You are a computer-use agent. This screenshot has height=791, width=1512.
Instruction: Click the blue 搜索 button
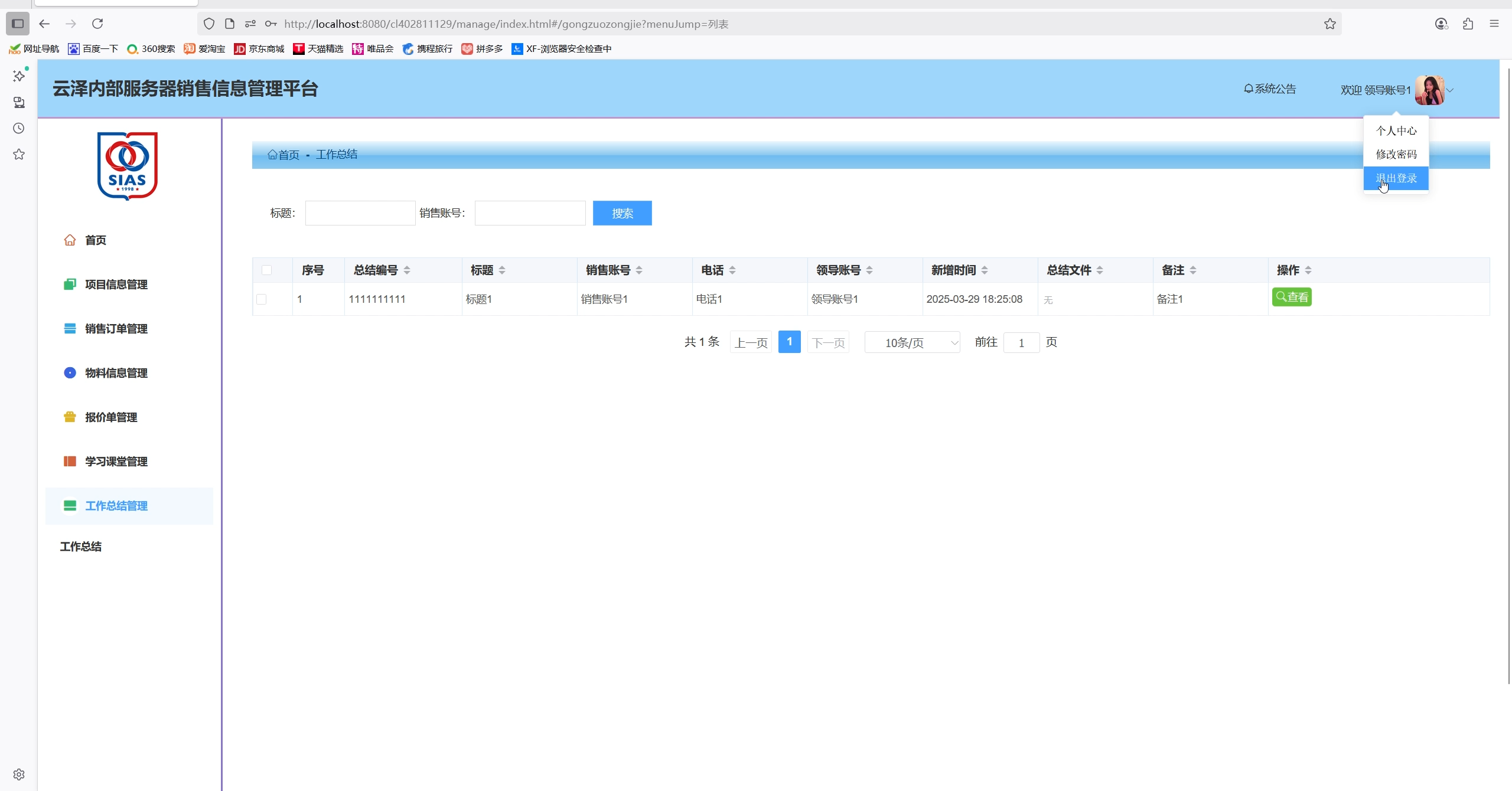coord(622,213)
